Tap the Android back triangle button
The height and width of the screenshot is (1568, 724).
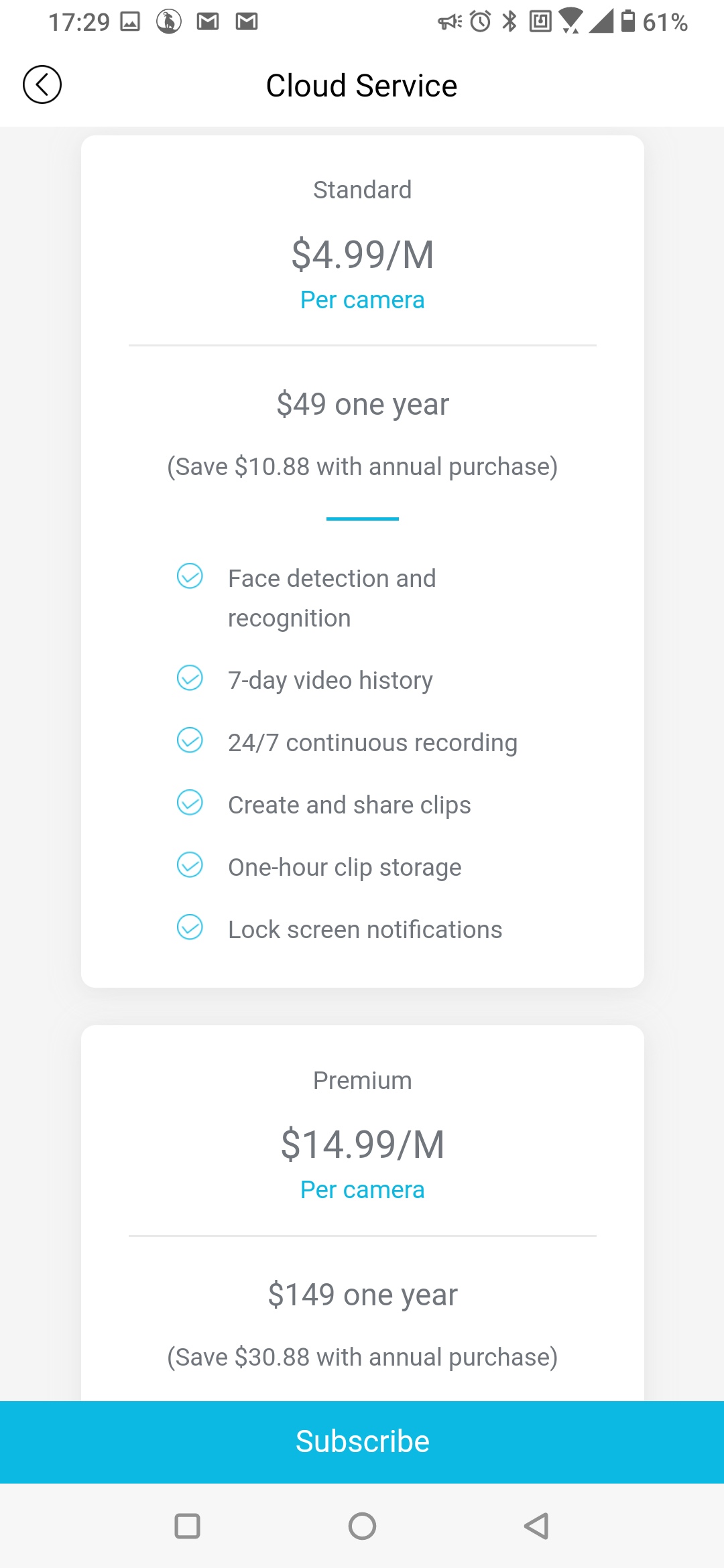[536, 1526]
